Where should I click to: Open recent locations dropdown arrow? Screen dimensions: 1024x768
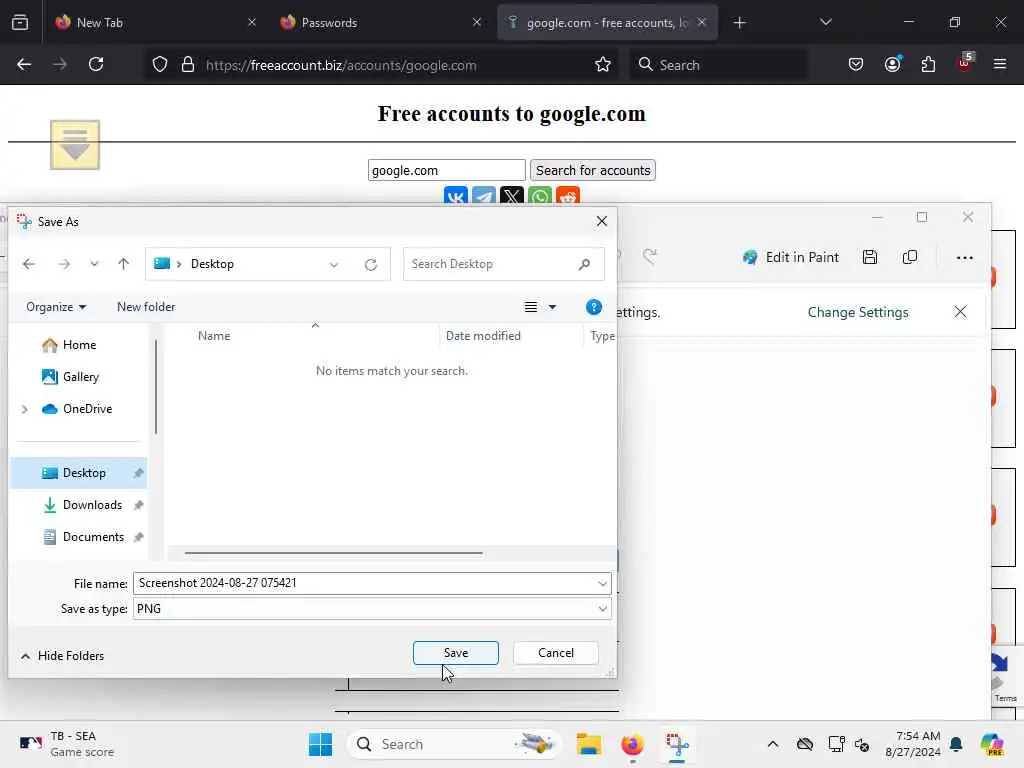[x=95, y=264]
